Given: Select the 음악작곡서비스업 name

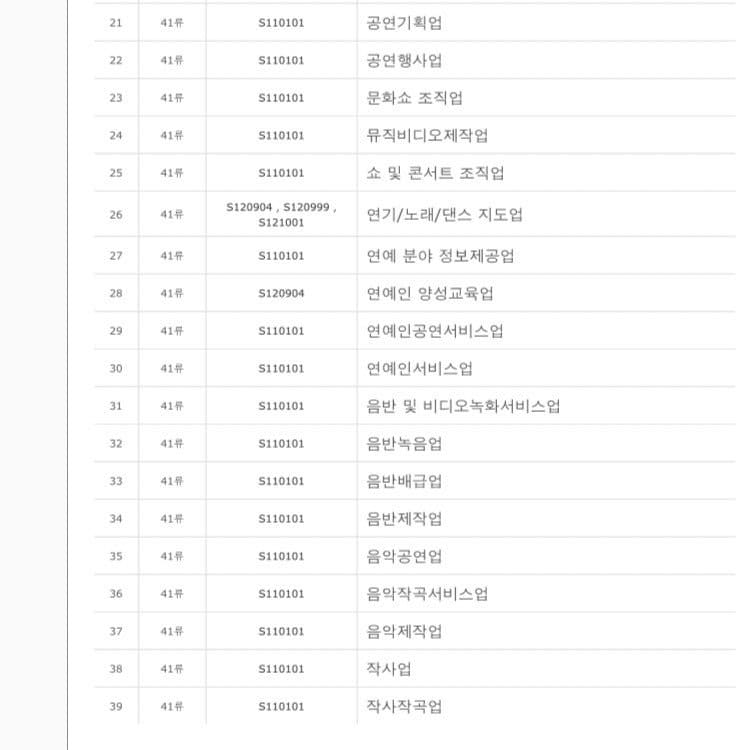Looking at the screenshot, I should click(427, 594).
